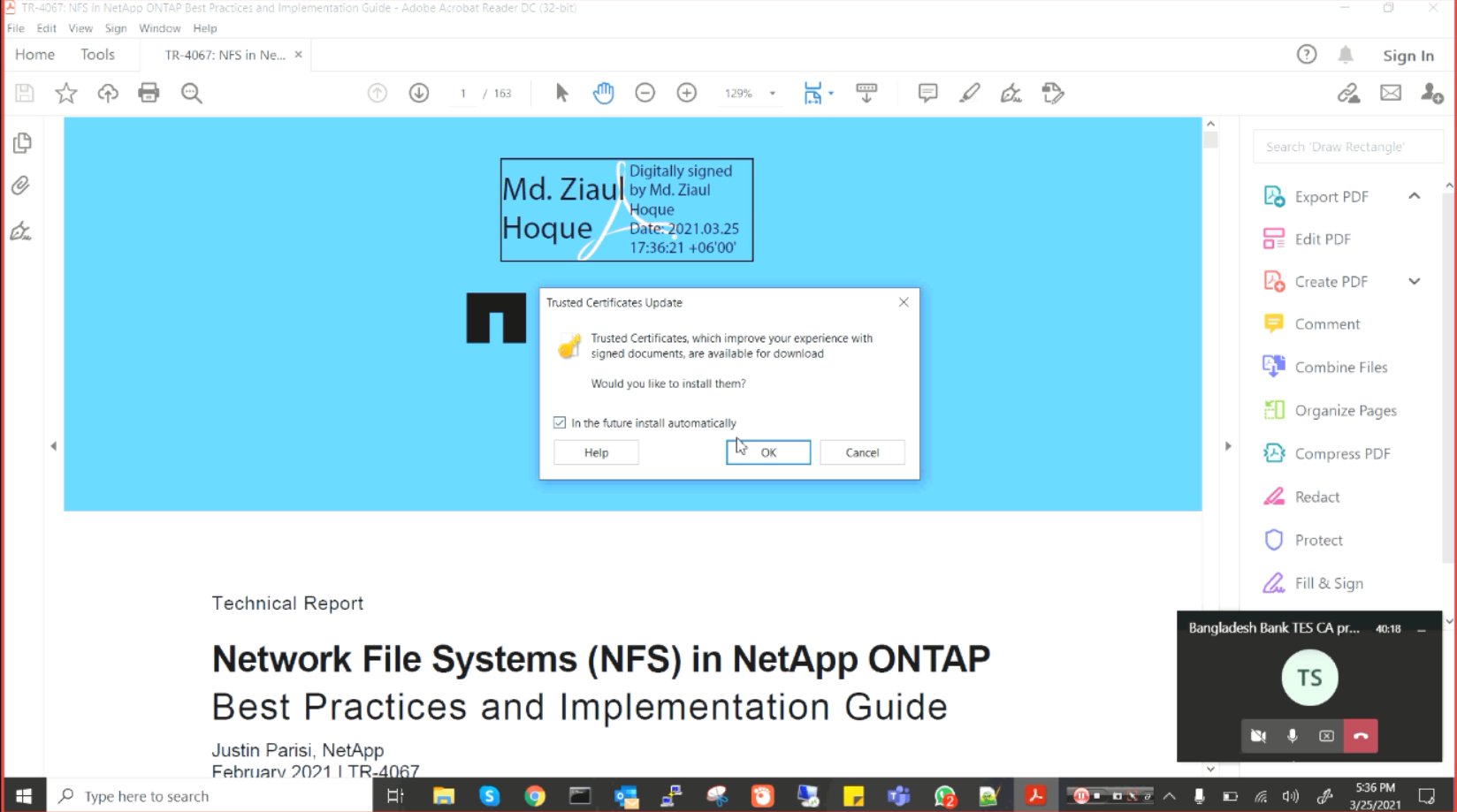Uncheck 'In the future install automatically'
The height and width of the screenshot is (812, 1457).
560,423
